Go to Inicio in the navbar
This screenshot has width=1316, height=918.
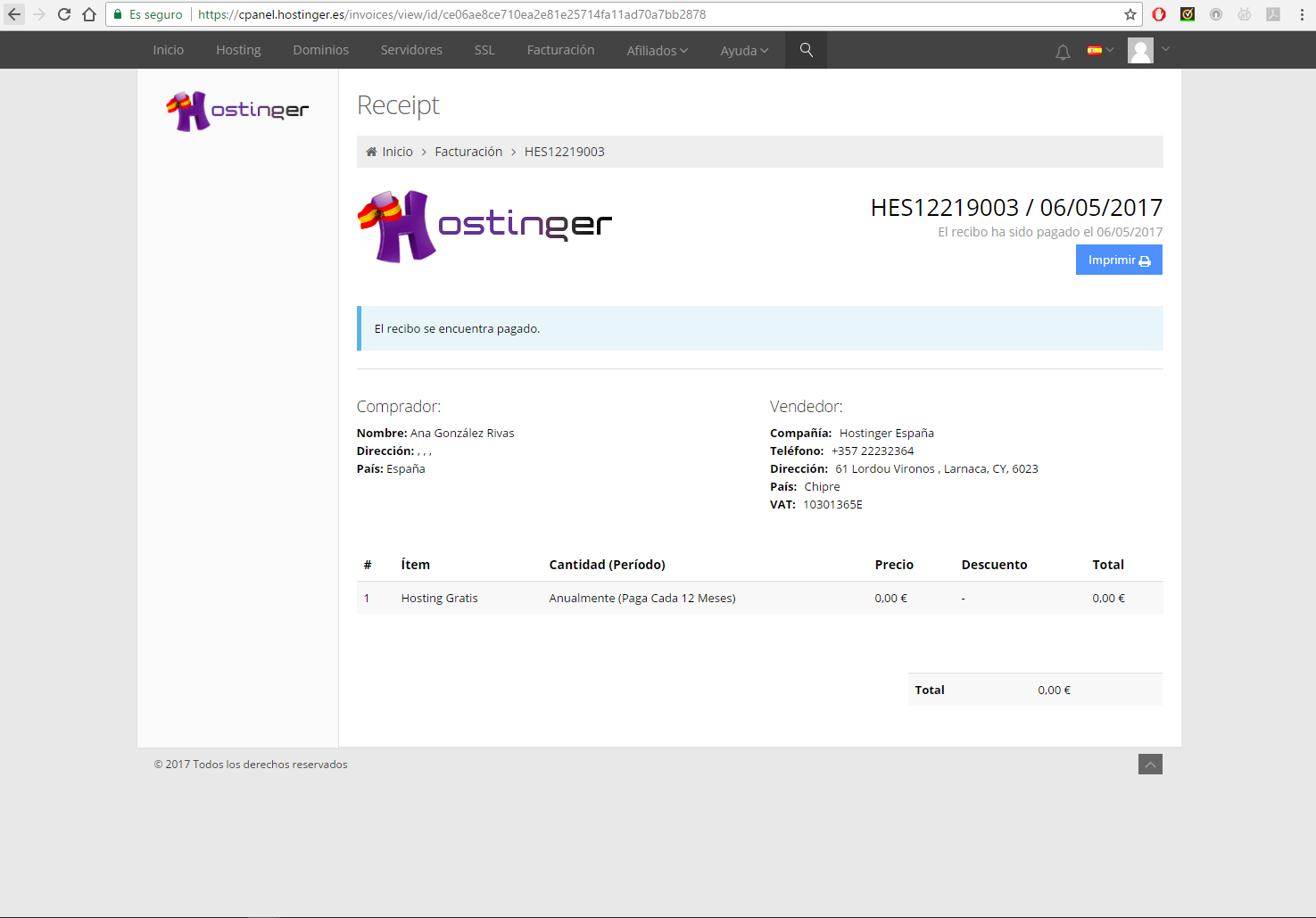click(x=169, y=50)
